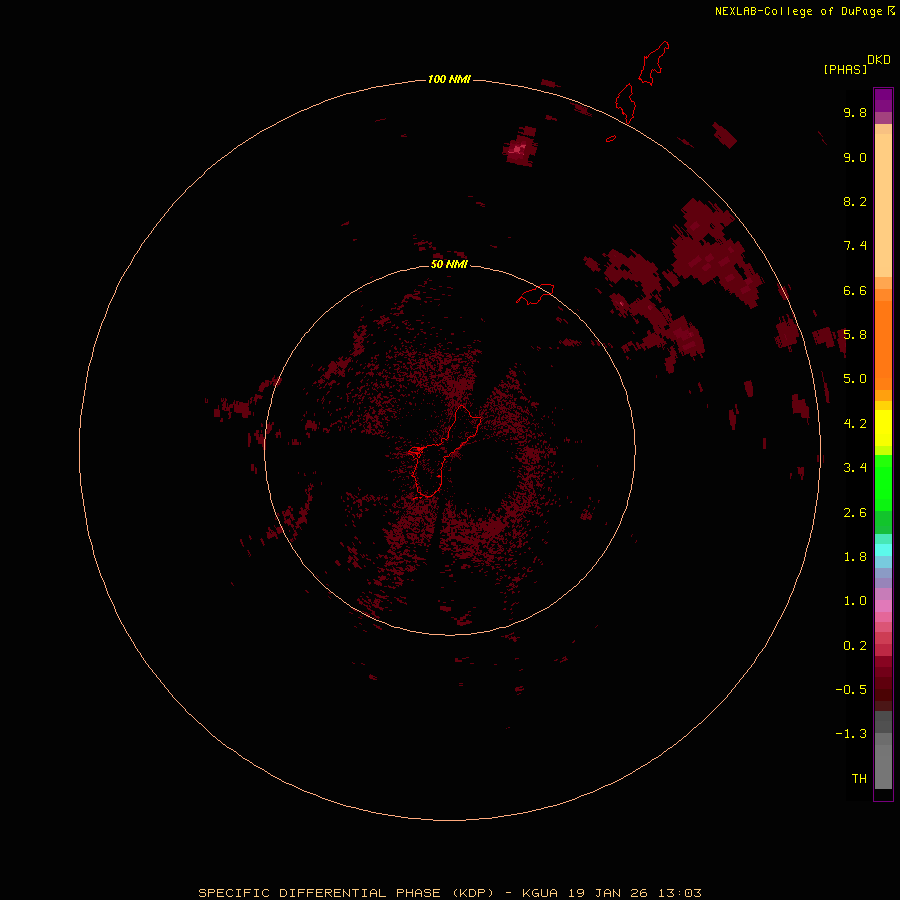
Task: Click the pink swatch in the color bar
Action: 883,606
